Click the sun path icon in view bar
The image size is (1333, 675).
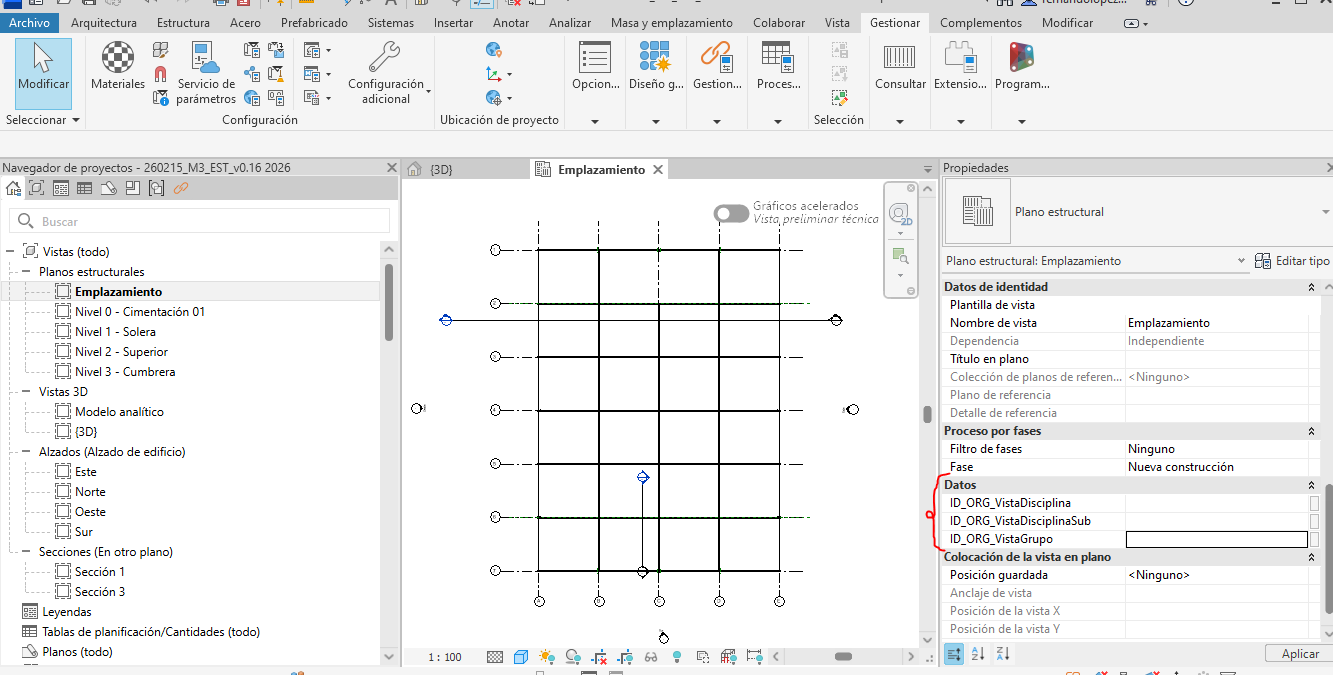coord(546,657)
